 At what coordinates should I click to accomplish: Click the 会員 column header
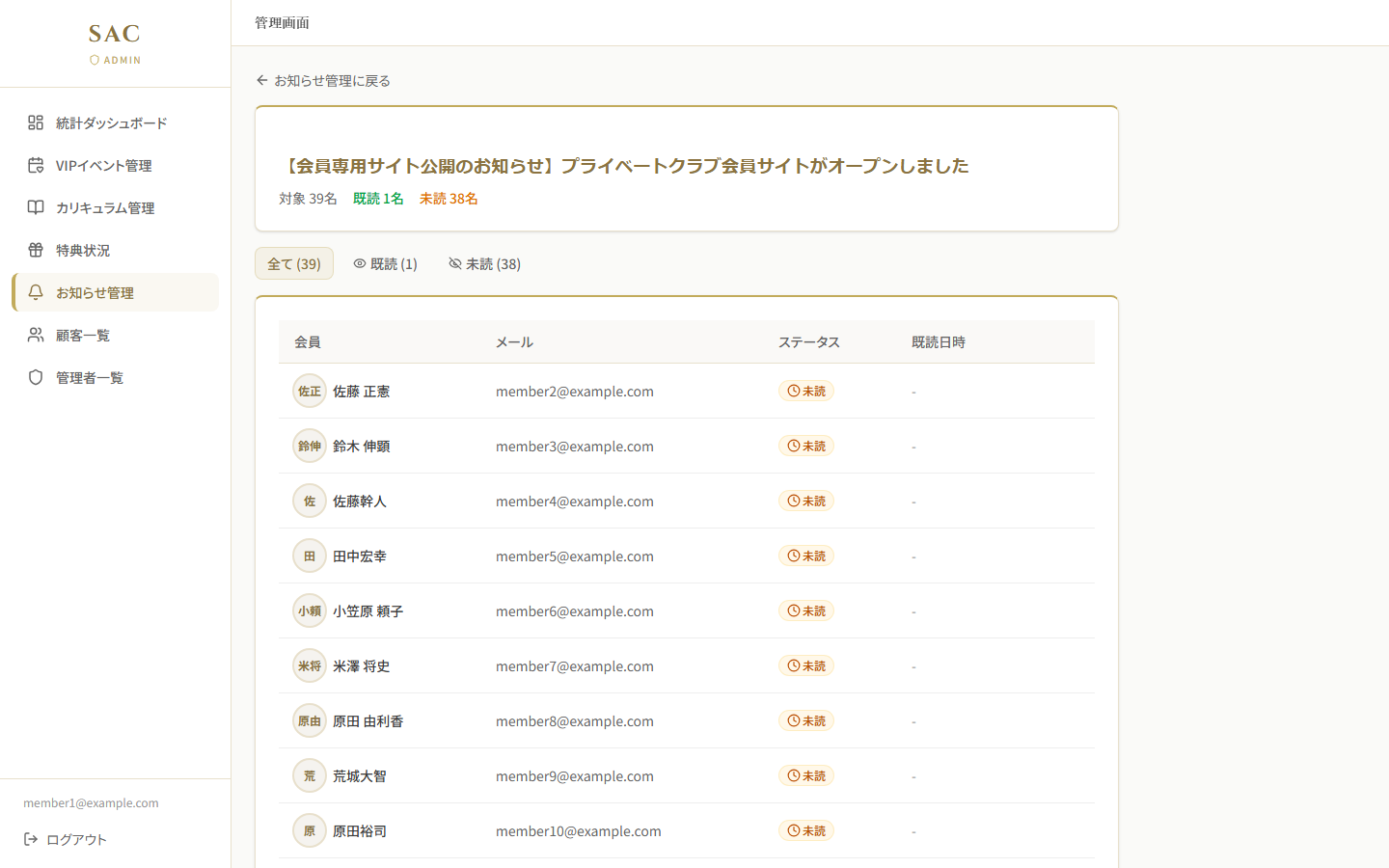pos(308,342)
